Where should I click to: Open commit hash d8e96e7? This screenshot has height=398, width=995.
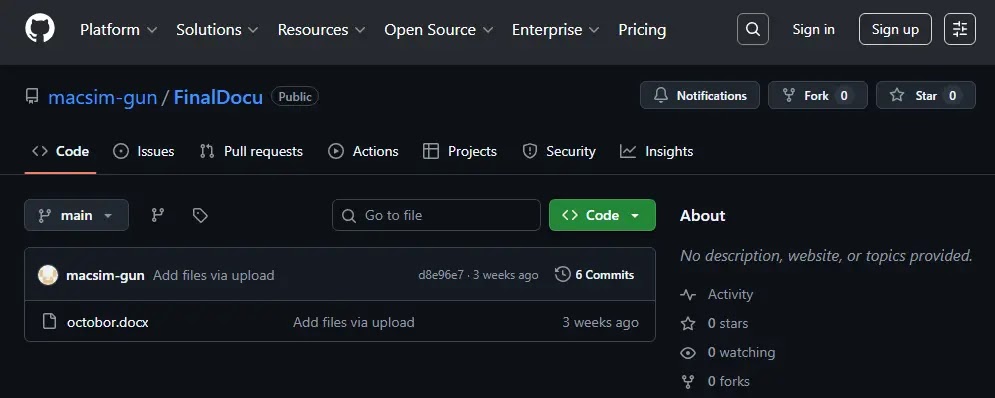click(441, 275)
